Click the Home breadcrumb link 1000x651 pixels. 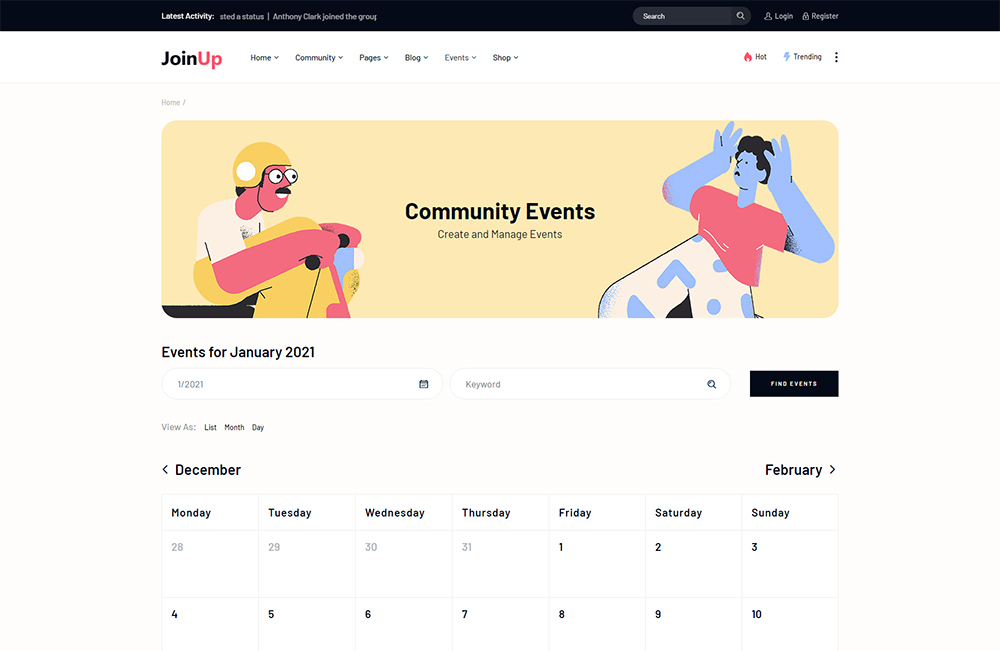click(171, 103)
